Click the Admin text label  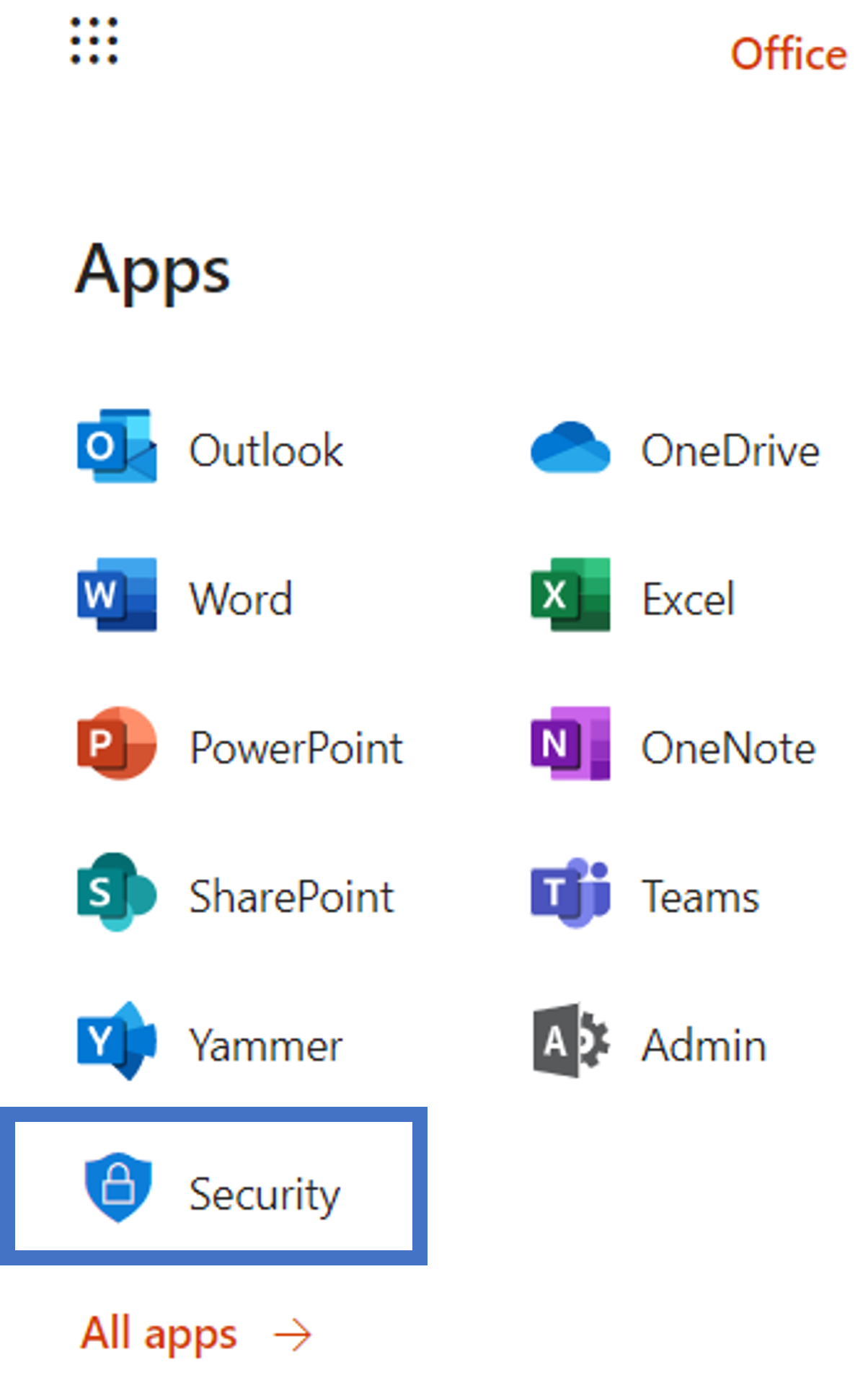(704, 1046)
